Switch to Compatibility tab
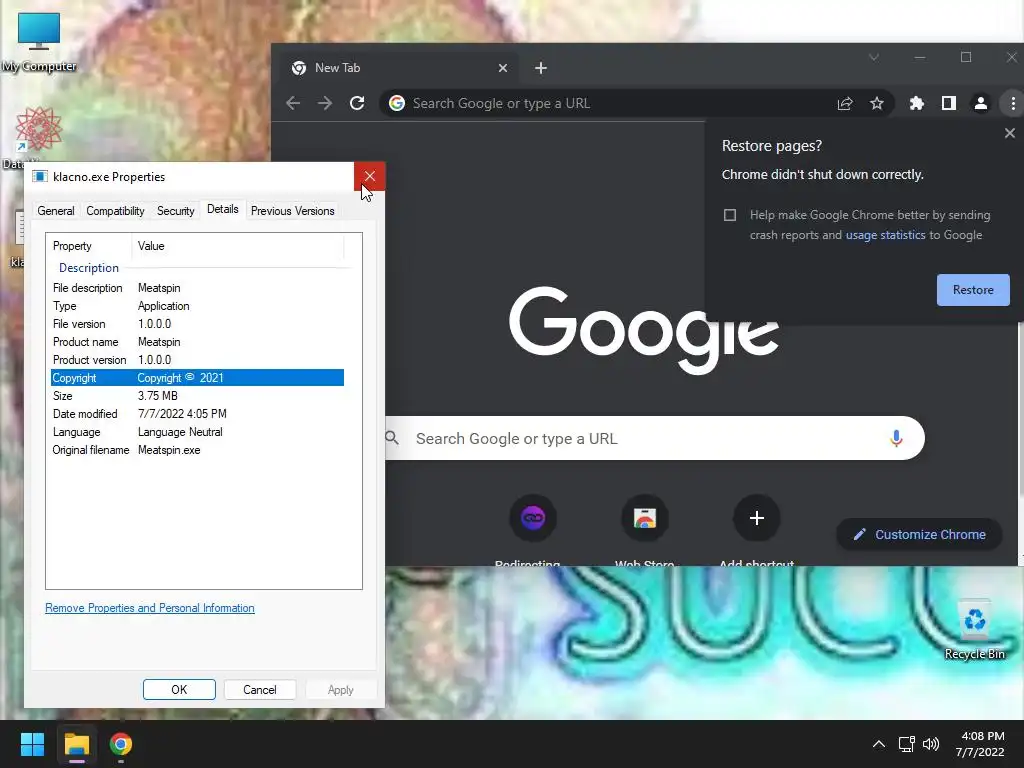The width and height of the screenshot is (1024, 768). pyautogui.click(x=115, y=211)
